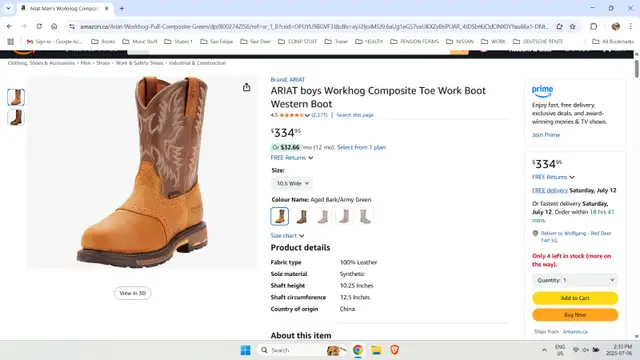Select the Aged Bark/Army Green swatch
640x360 pixels.
pyautogui.click(x=280, y=216)
